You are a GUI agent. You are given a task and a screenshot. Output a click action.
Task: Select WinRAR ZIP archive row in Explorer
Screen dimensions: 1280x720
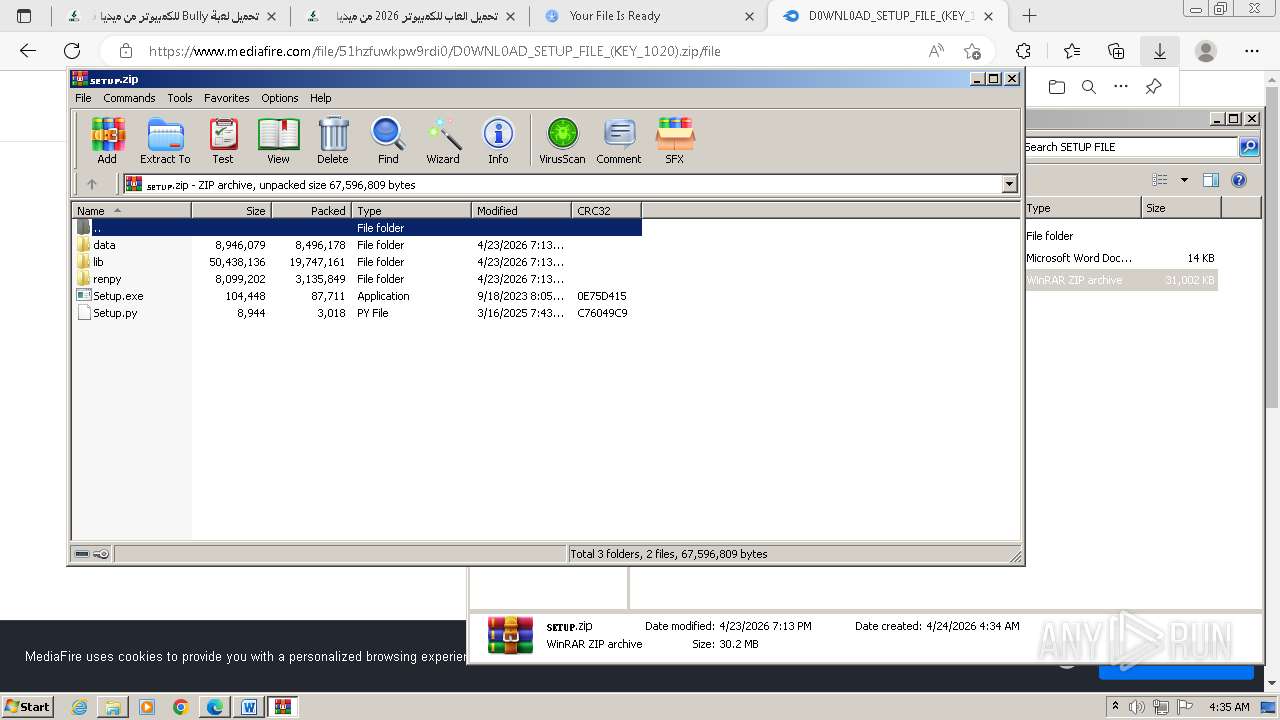pos(1121,280)
